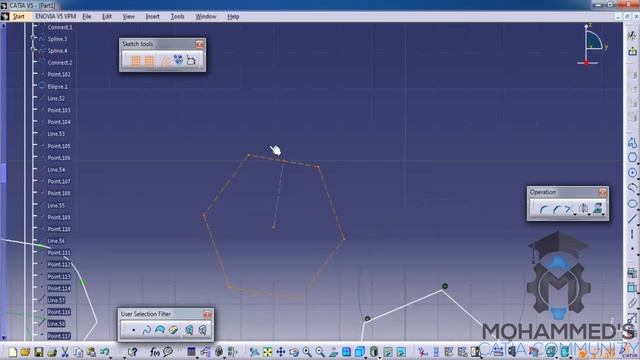The height and width of the screenshot is (360, 640).
Task: Click the Trim tool in Operation toolbar
Action: 568,209
